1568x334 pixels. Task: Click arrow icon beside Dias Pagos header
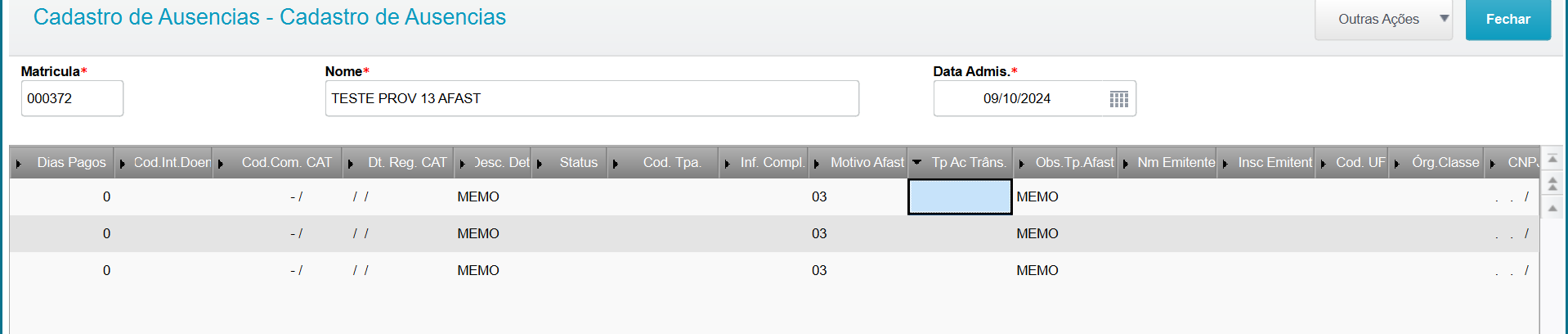[x=19, y=164]
